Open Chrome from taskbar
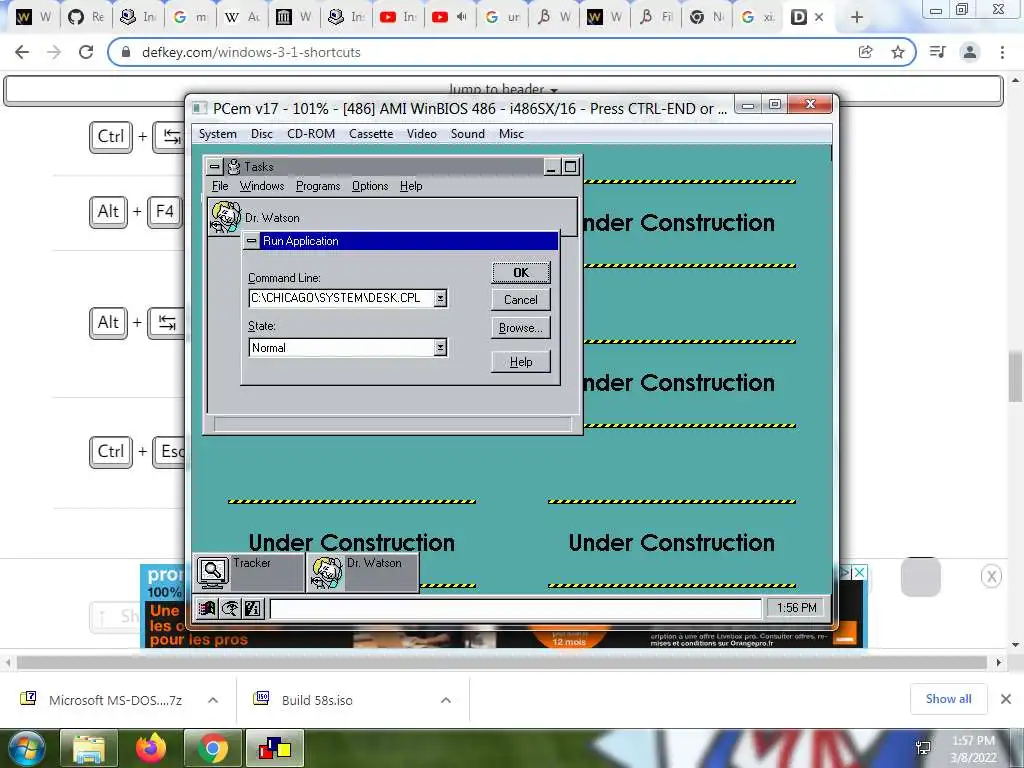1024x768 pixels. [x=213, y=748]
